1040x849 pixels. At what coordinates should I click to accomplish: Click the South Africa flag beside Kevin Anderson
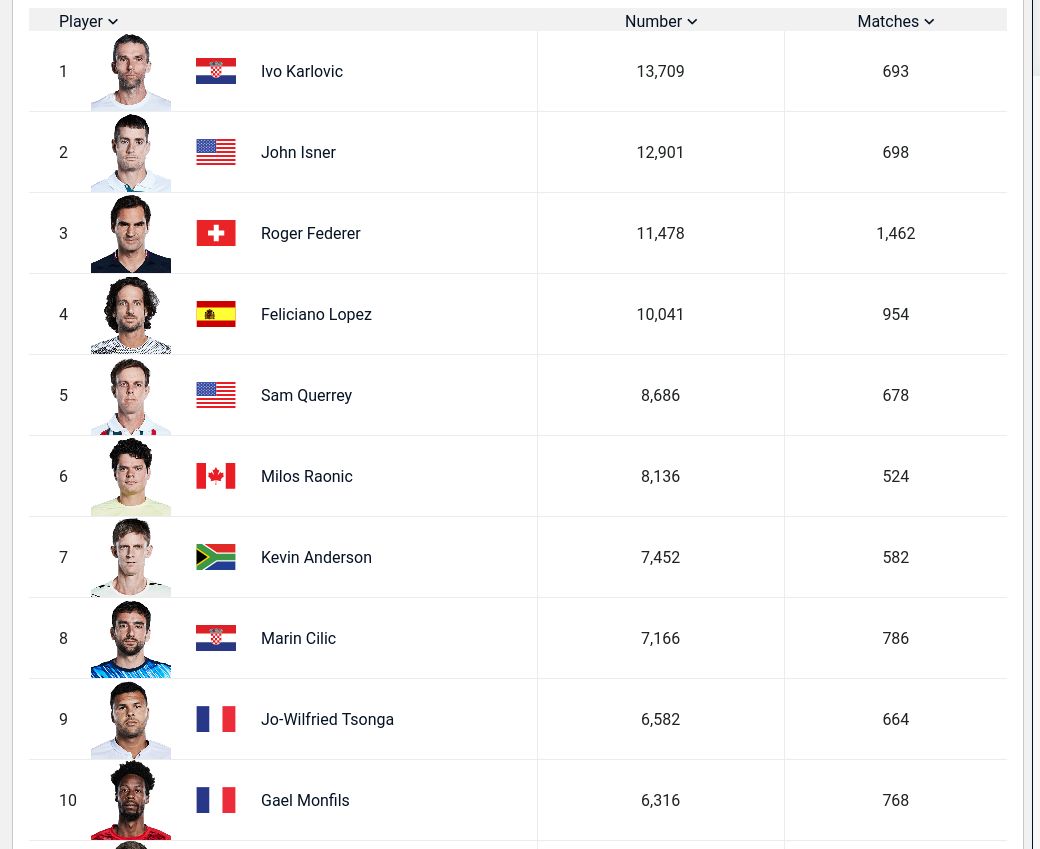(x=216, y=558)
